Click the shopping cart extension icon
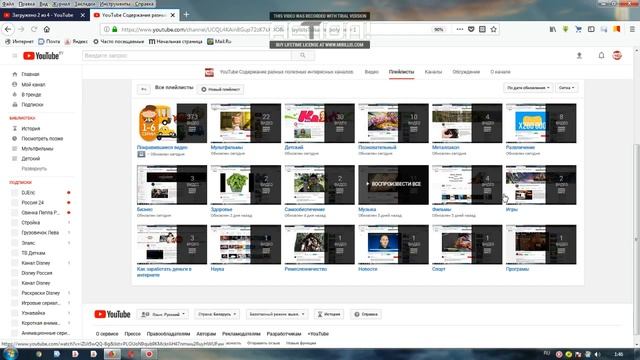Screen dimensions: 640x360 pyautogui.click(x=578, y=29)
